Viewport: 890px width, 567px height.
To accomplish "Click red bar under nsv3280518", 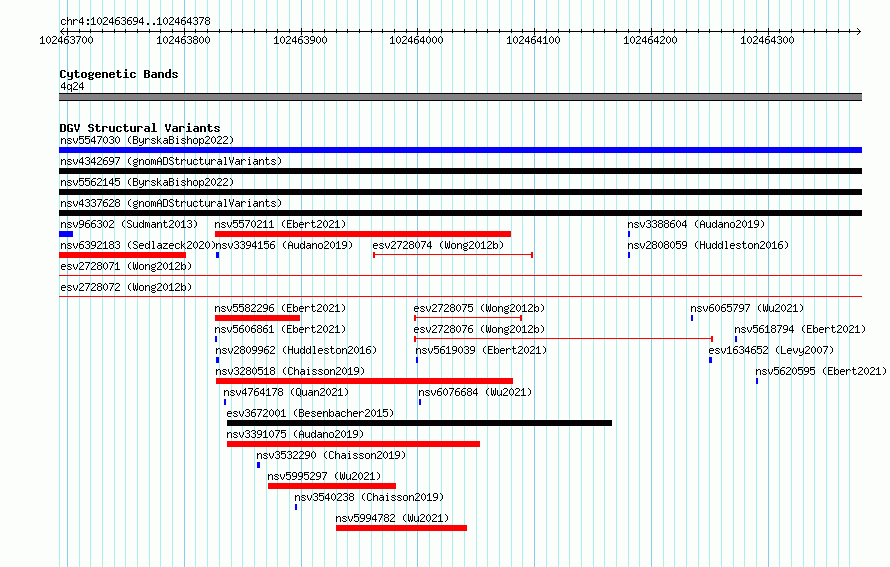I will [x=364, y=381].
